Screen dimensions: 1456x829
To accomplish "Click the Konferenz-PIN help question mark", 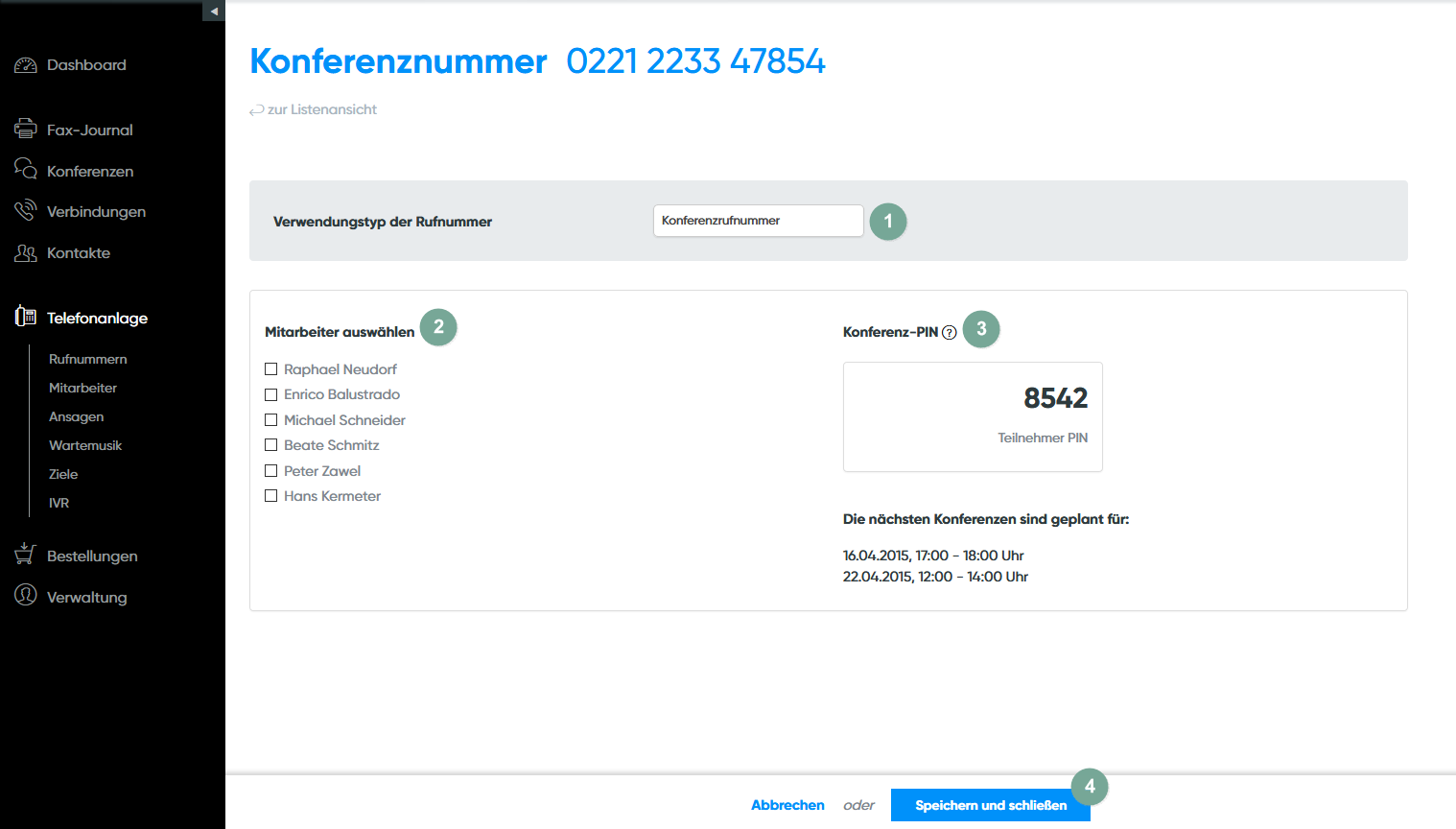I will tap(950, 333).
